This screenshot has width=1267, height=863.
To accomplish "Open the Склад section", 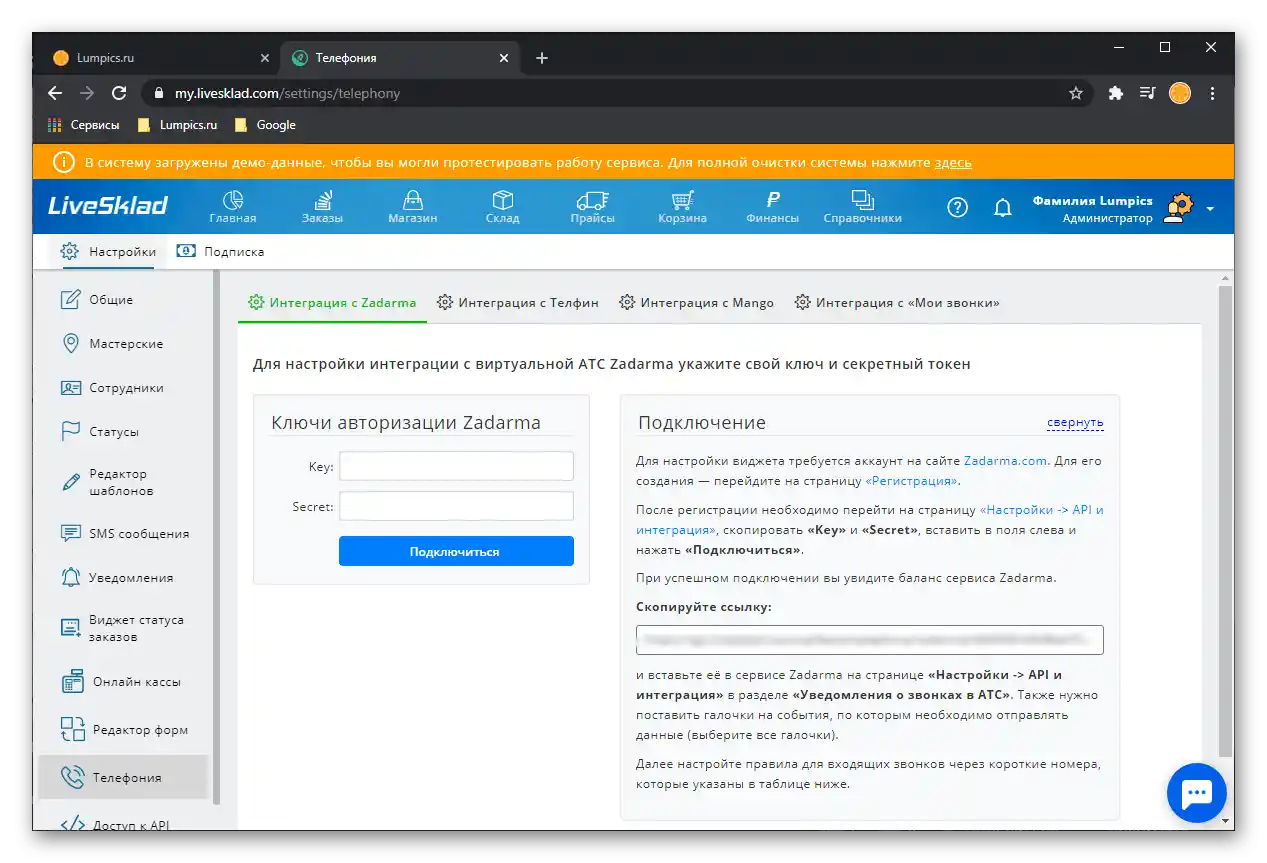I will pos(502,206).
